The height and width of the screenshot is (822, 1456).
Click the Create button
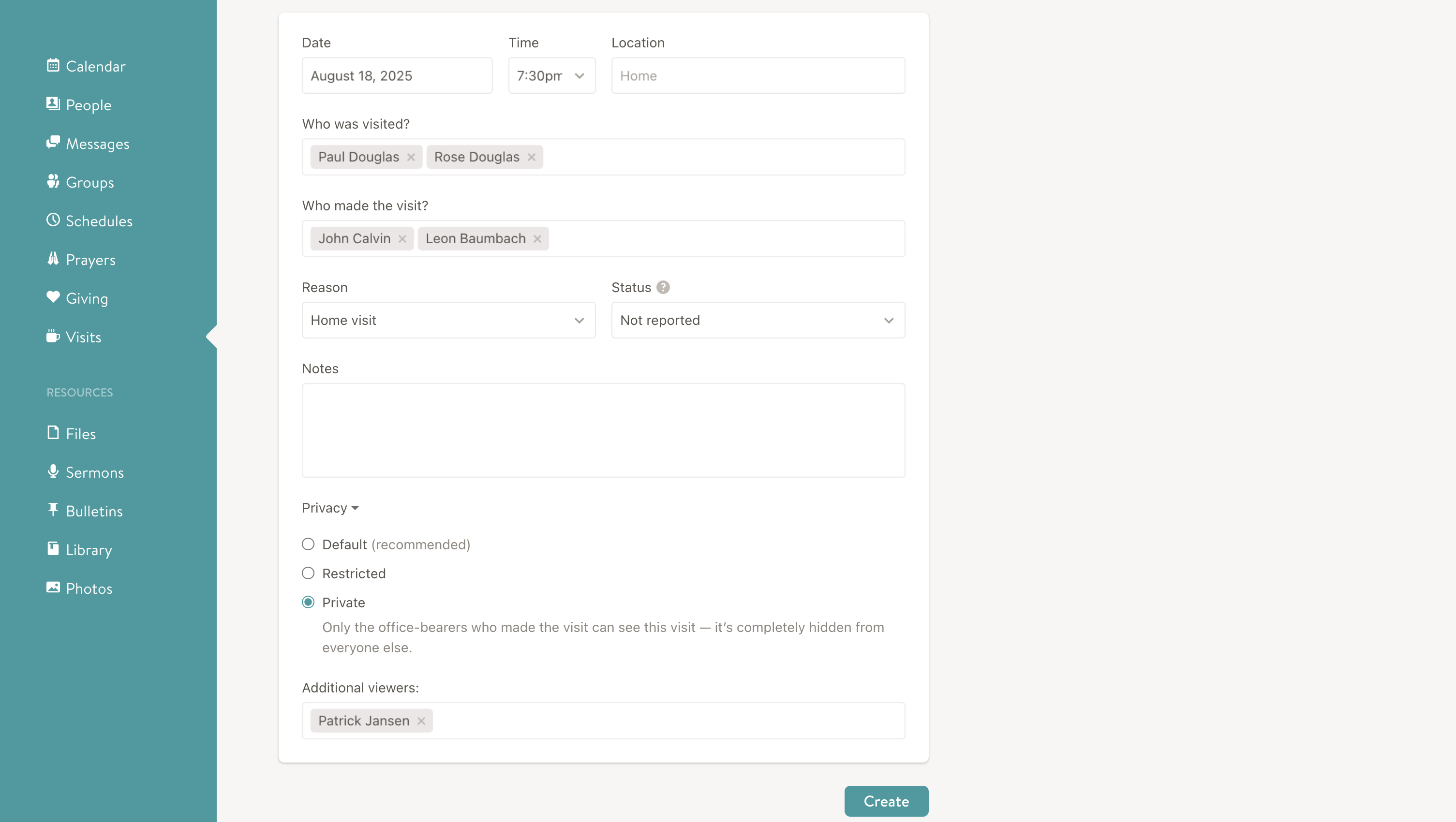pos(886,801)
